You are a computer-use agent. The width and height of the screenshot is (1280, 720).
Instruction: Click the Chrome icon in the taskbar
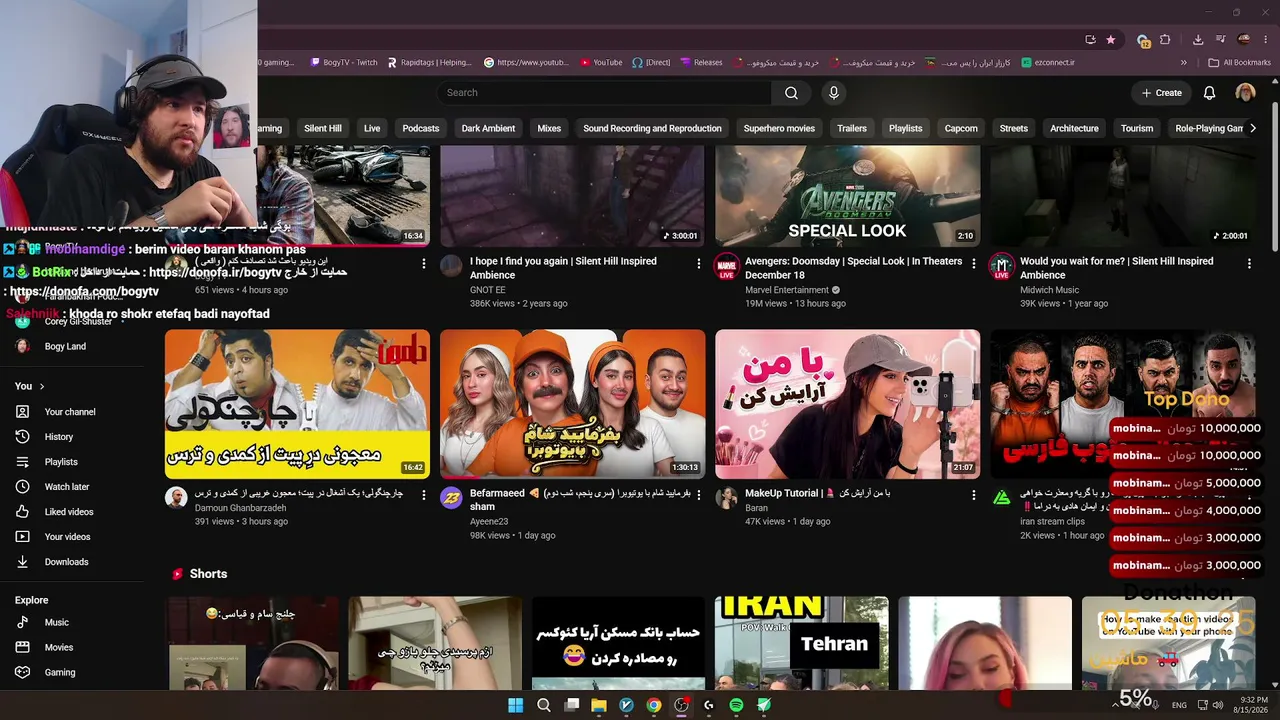(x=654, y=705)
